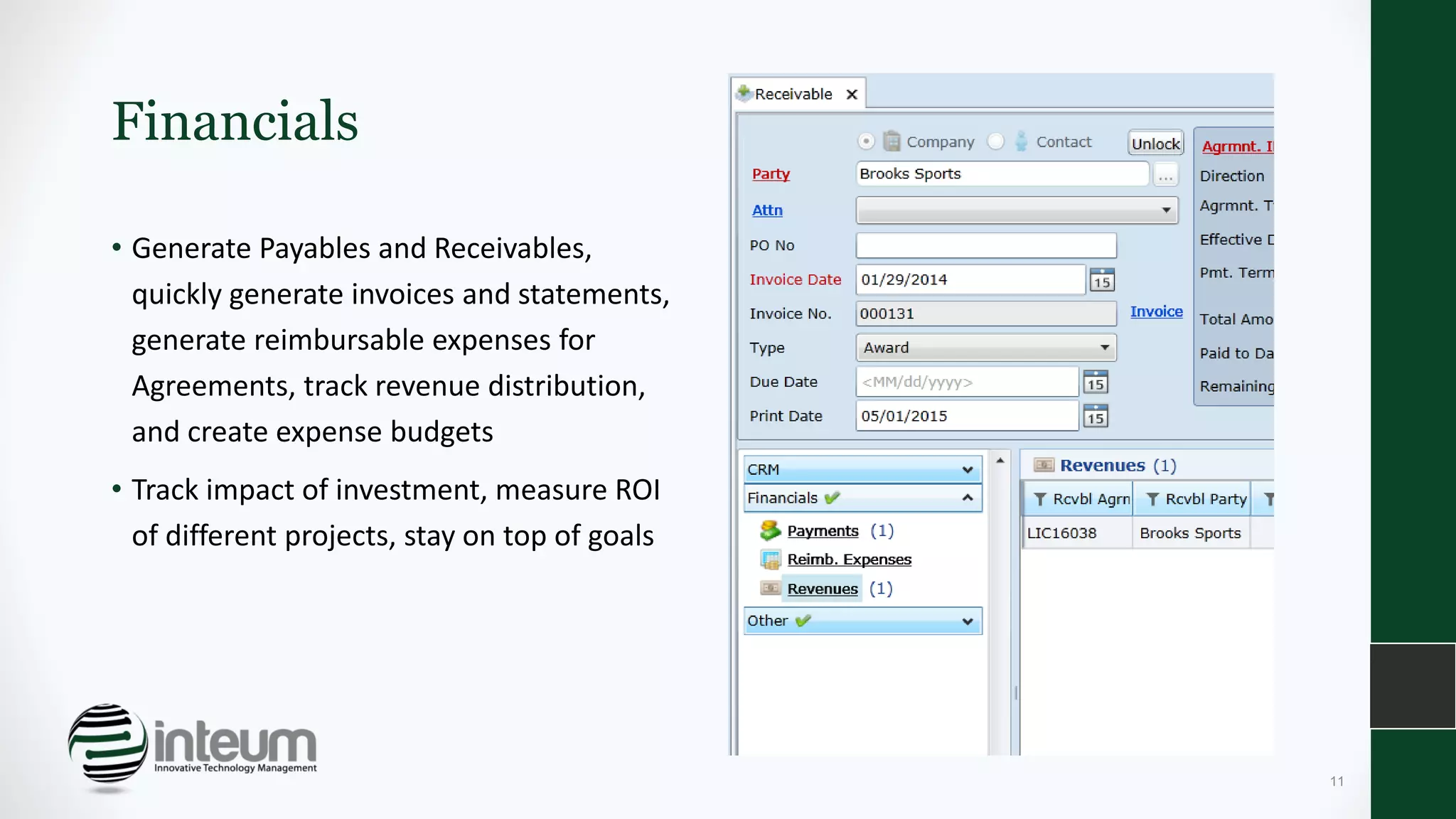Click the Unlock button

[1156, 144]
